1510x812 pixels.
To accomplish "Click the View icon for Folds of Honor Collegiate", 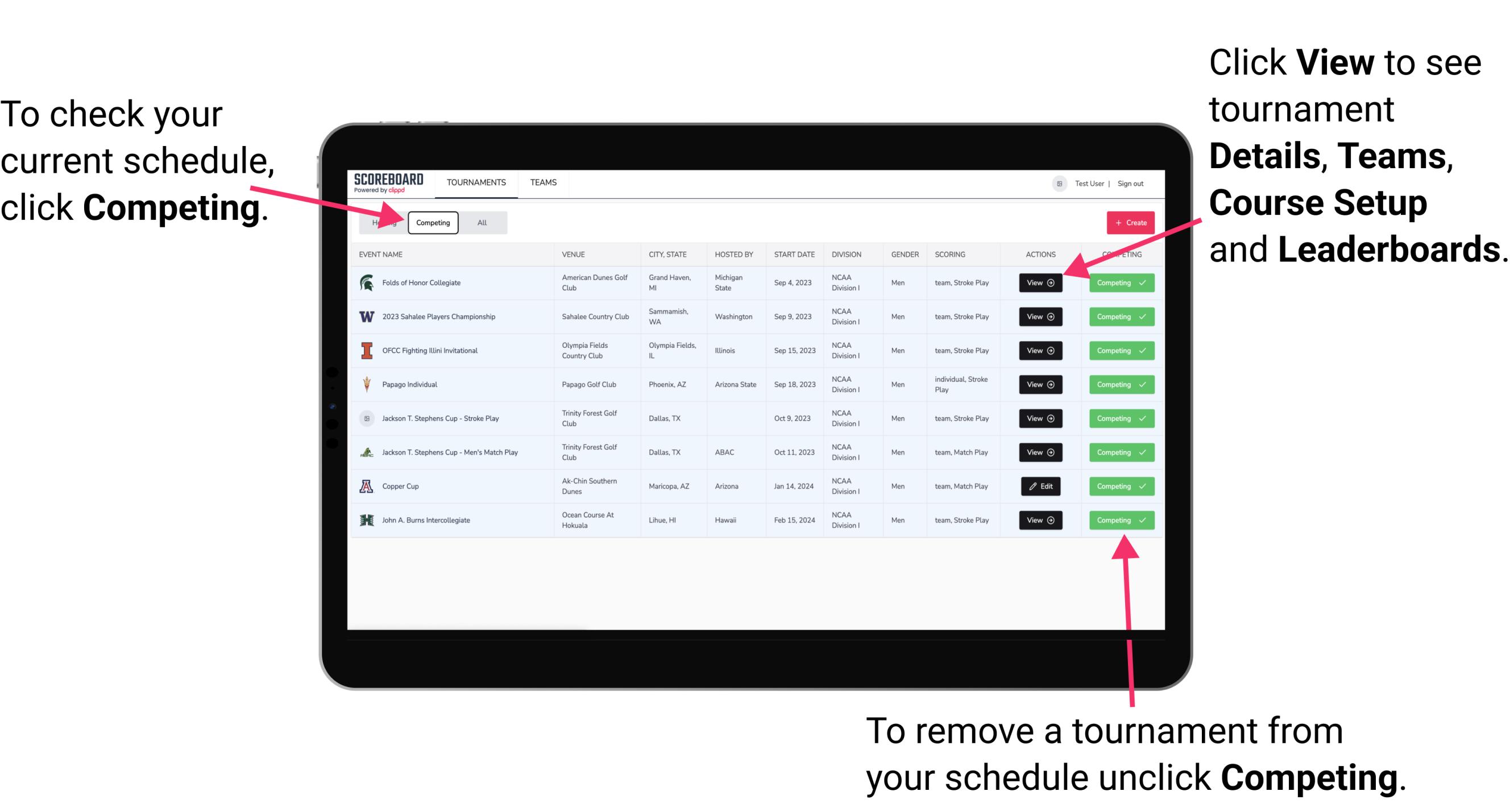I will click(x=1040, y=283).
